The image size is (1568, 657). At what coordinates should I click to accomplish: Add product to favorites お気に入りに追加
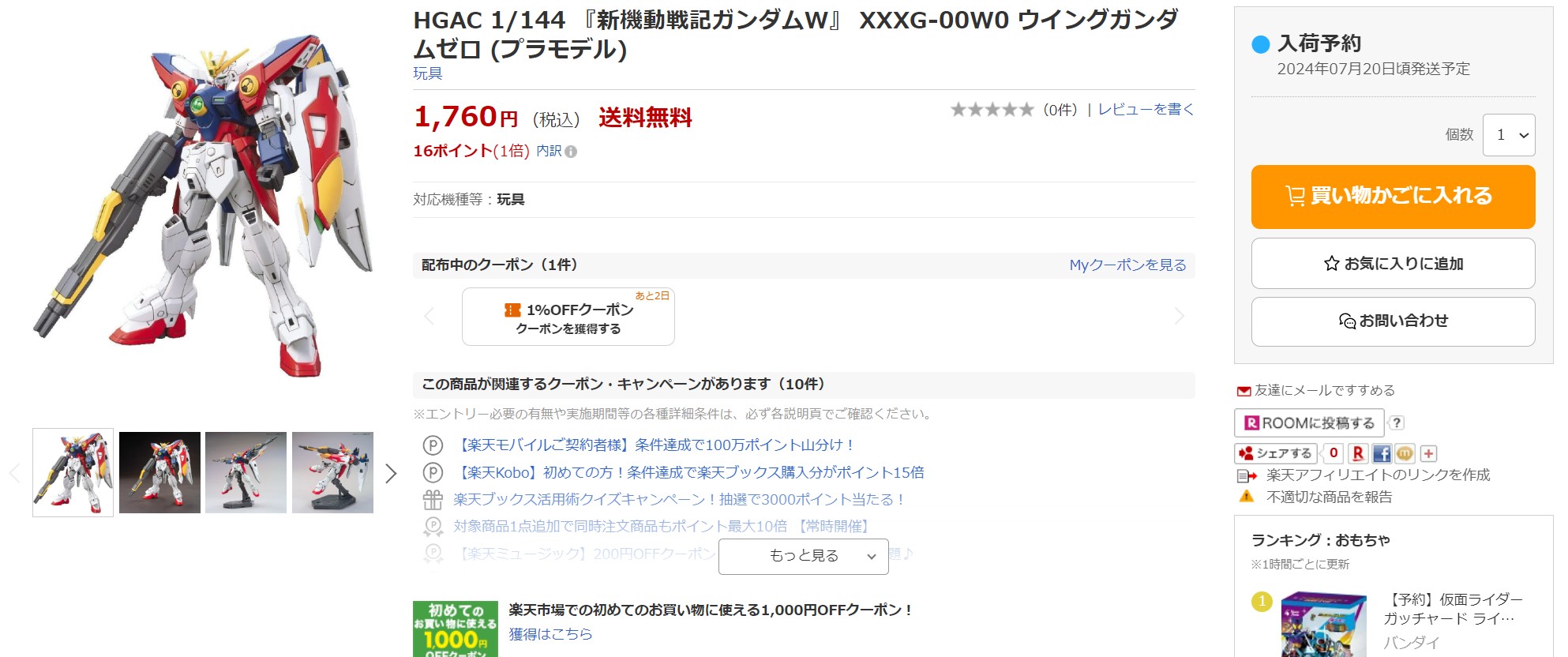point(1393,264)
